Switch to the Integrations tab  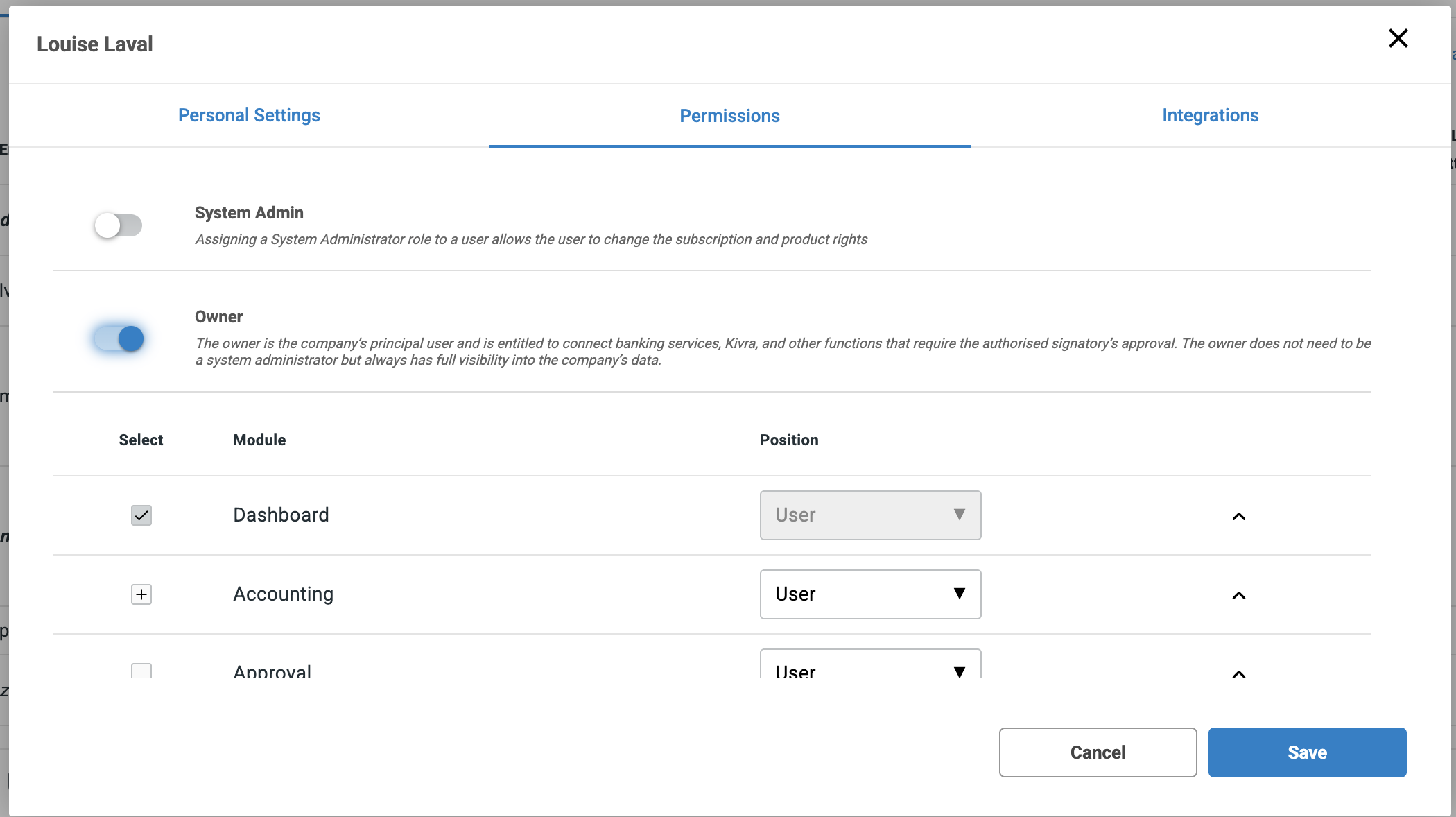(1210, 115)
